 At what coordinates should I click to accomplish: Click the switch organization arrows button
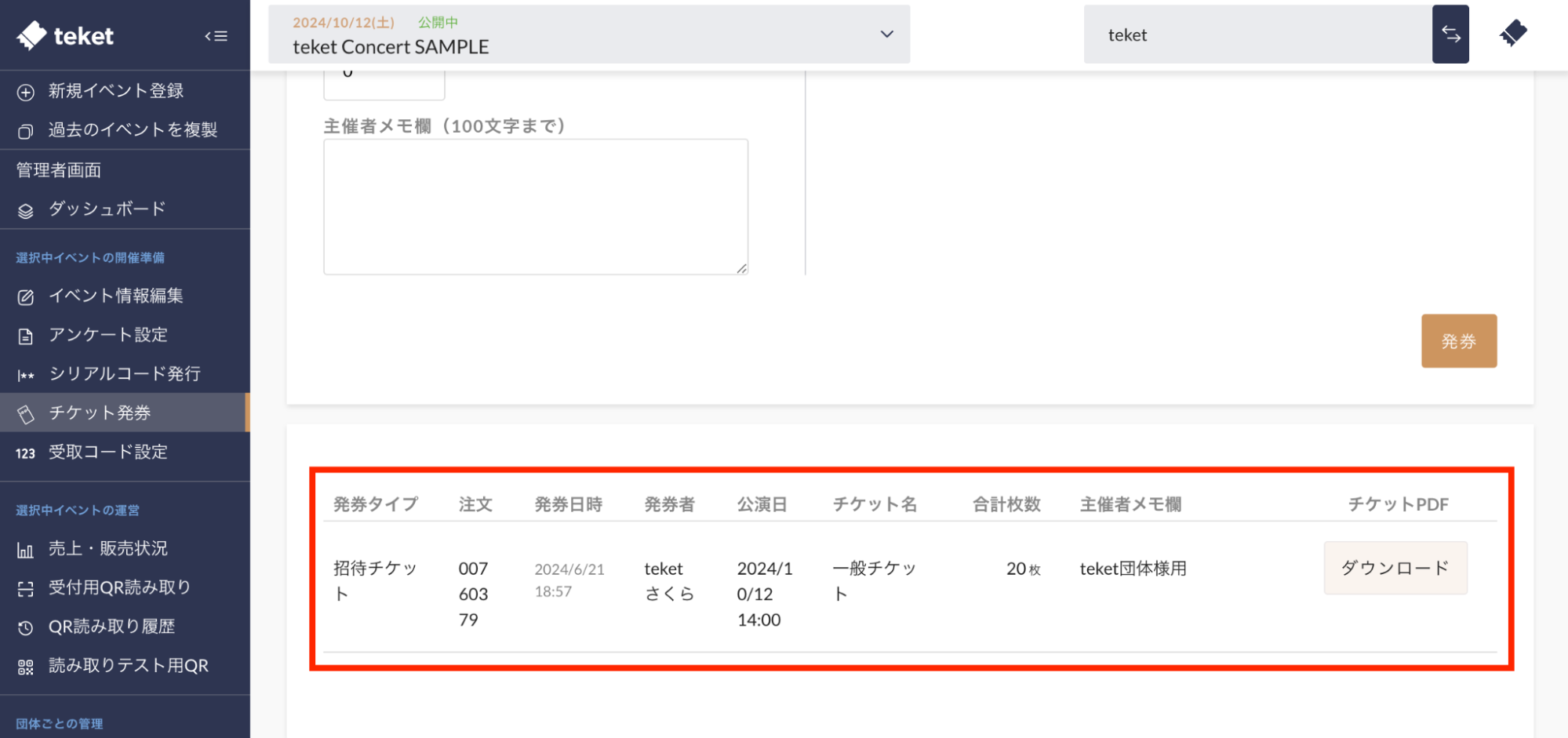click(x=1450, y=35)
